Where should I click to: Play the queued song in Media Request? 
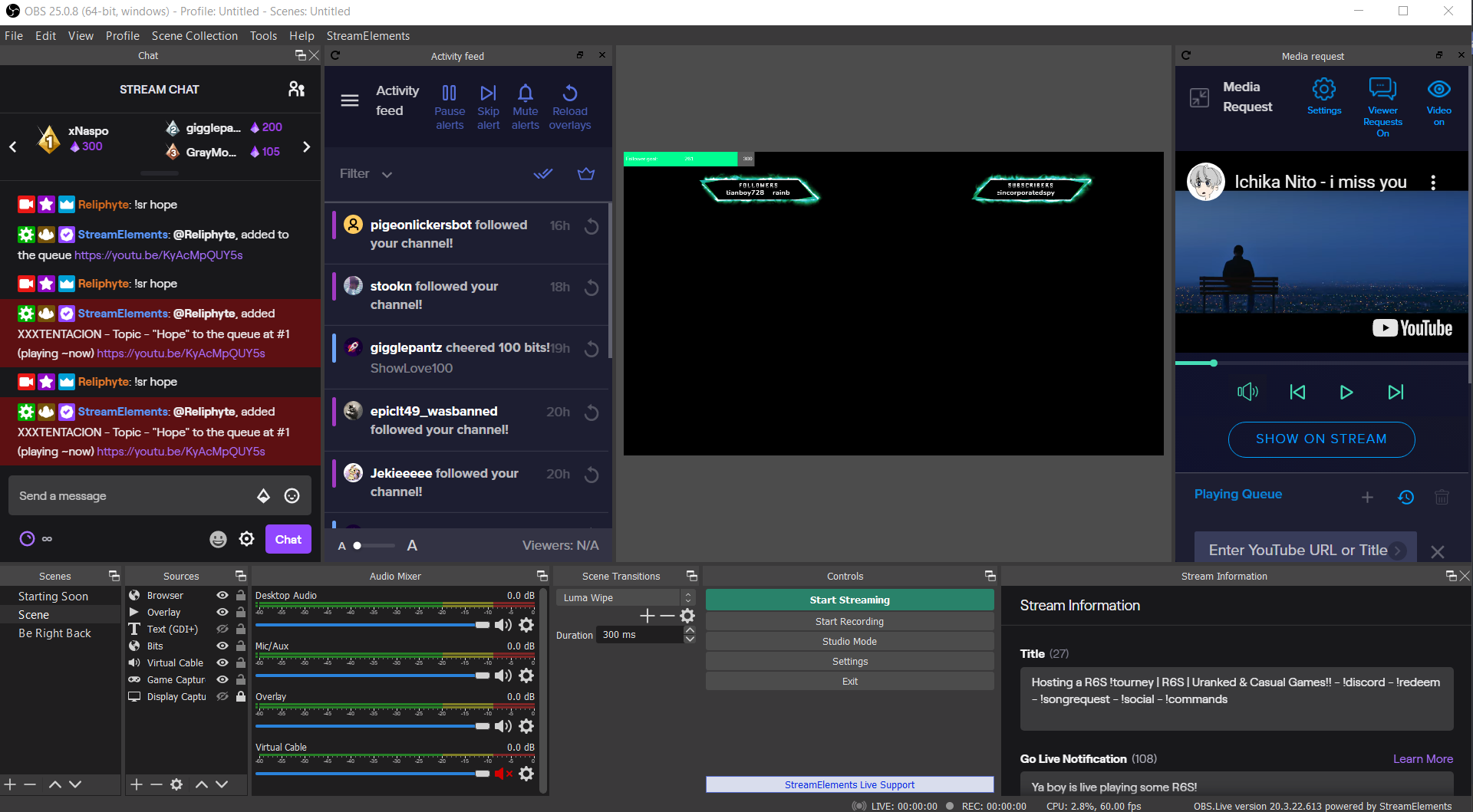(1346, 393)
